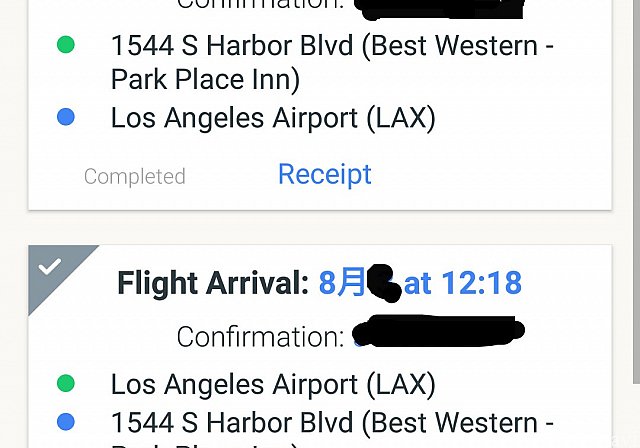Tap redacted confirmation number in Flight Arrival card
This screenshot has width=640, height=448.
[x=438, y=331]
